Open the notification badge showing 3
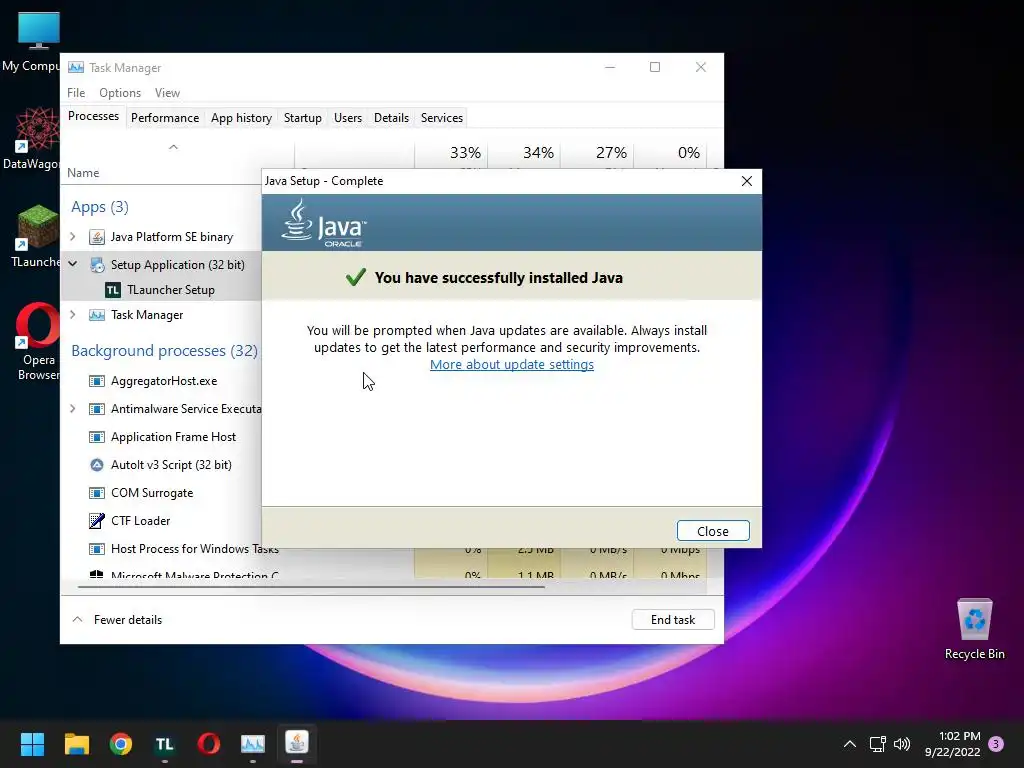This screenshot has height=768, width=1024. point(996,744)
